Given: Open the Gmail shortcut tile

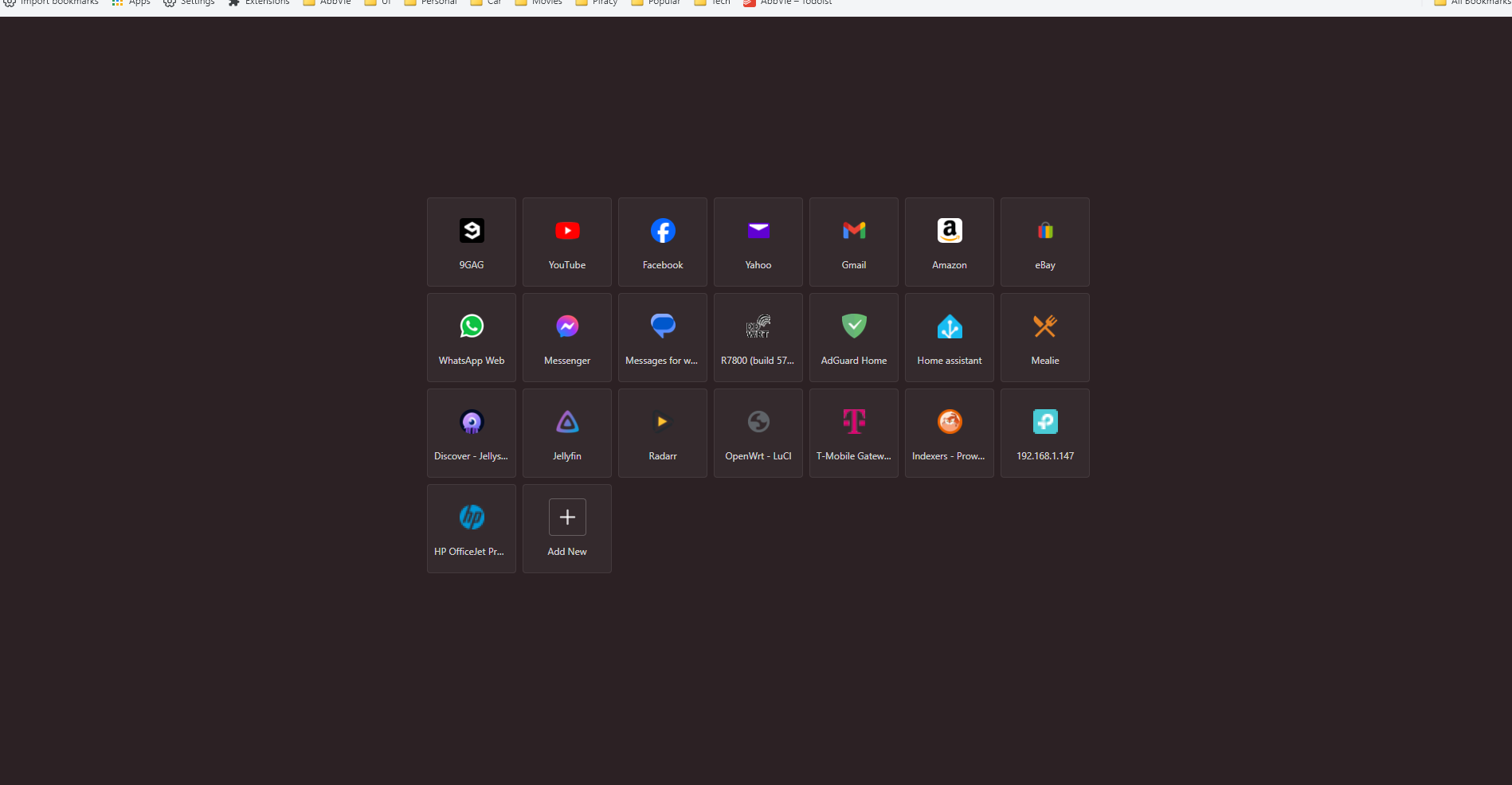Looking at the screenshot, I should pos(854,242).
